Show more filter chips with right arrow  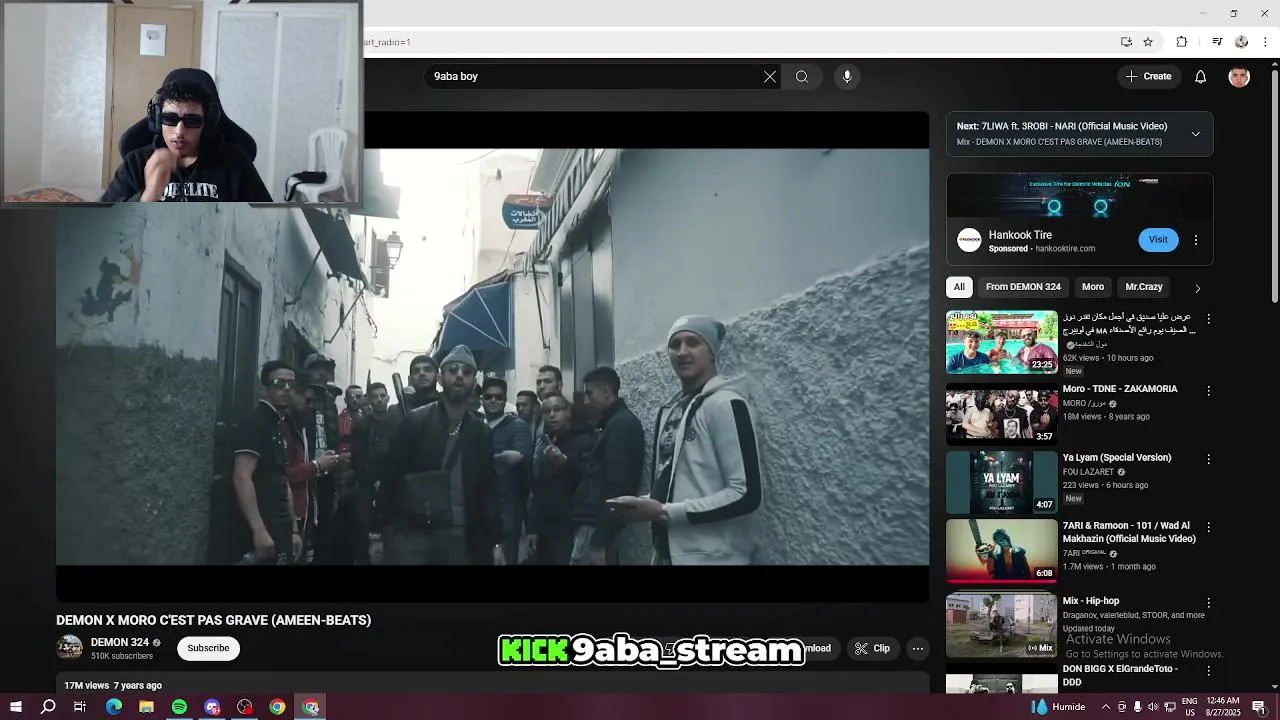[1197, 288]
